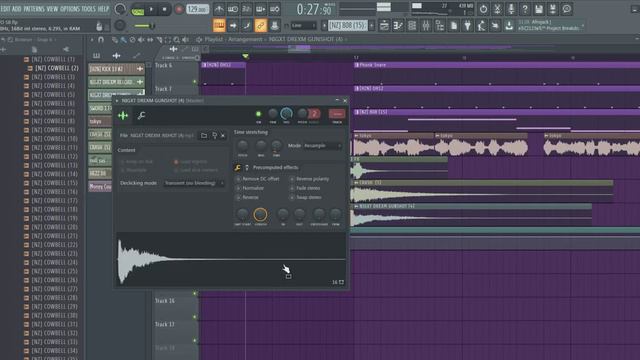Select the playlist zoom magnifier tool

(176, 40)
